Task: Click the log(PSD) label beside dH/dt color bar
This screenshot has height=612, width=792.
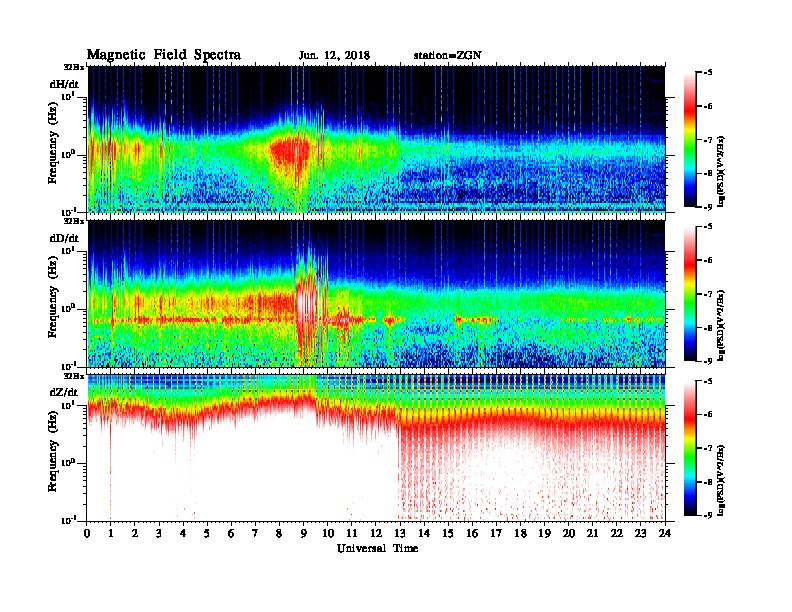Action: tap(722, 171)
